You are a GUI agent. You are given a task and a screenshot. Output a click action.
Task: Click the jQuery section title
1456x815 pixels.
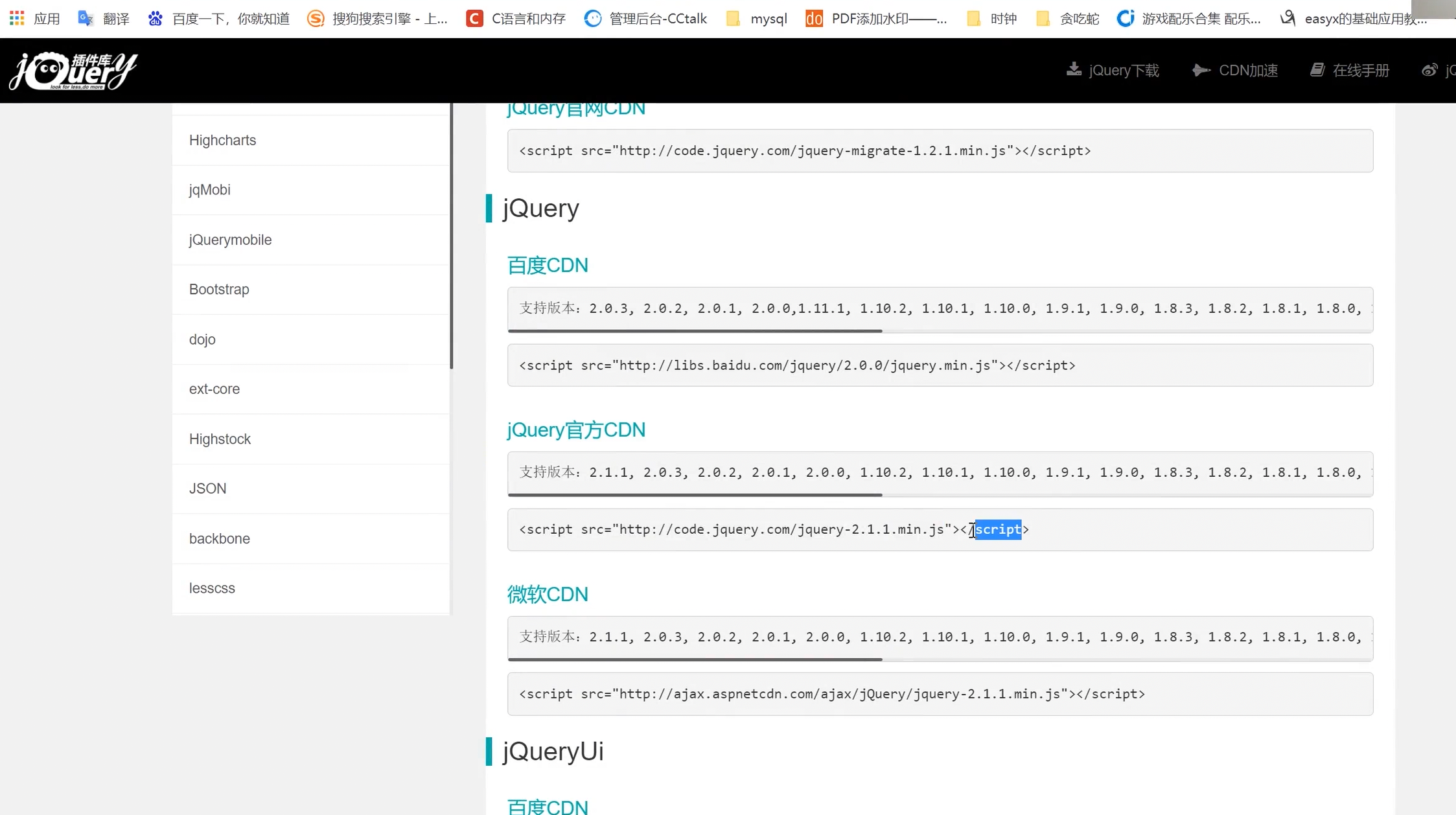click(x=541, y=209)
